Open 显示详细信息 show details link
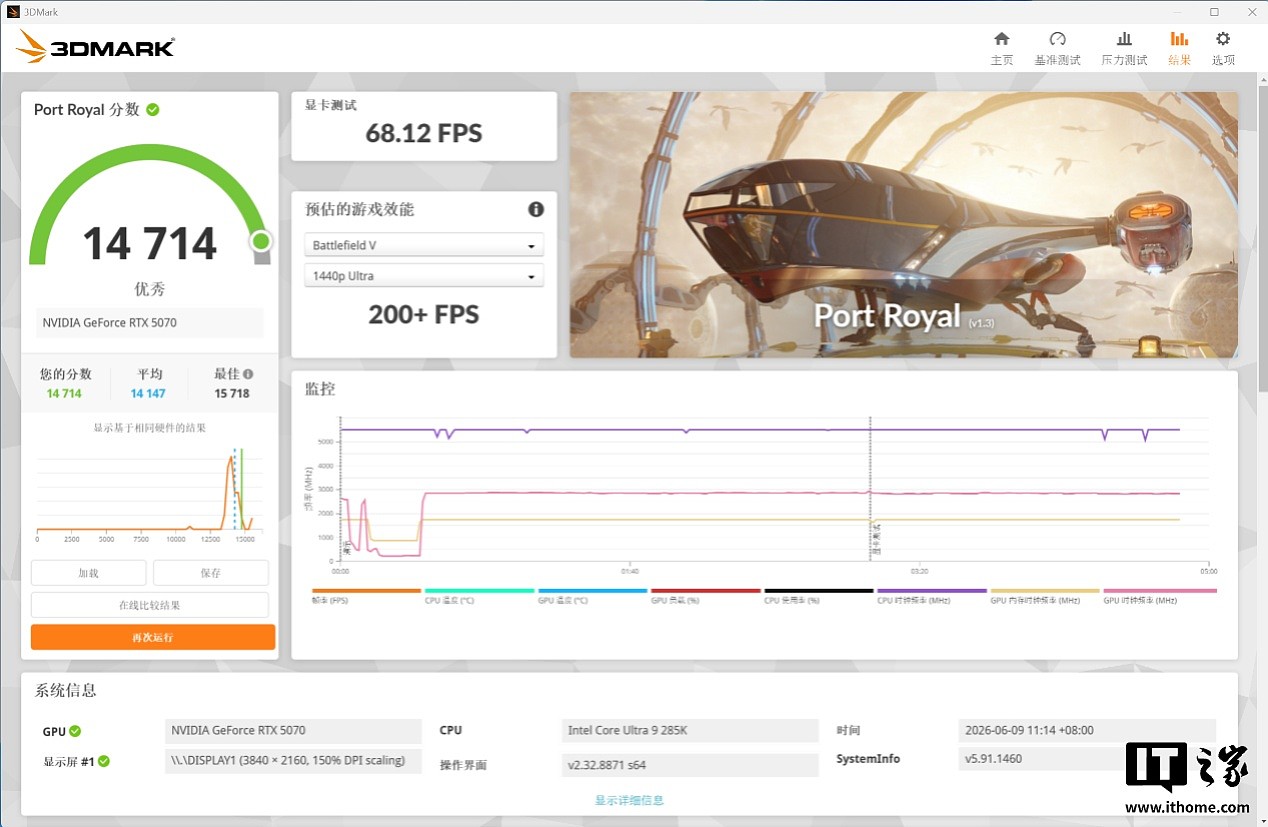The image size is (1268, 827). [629, 800]
